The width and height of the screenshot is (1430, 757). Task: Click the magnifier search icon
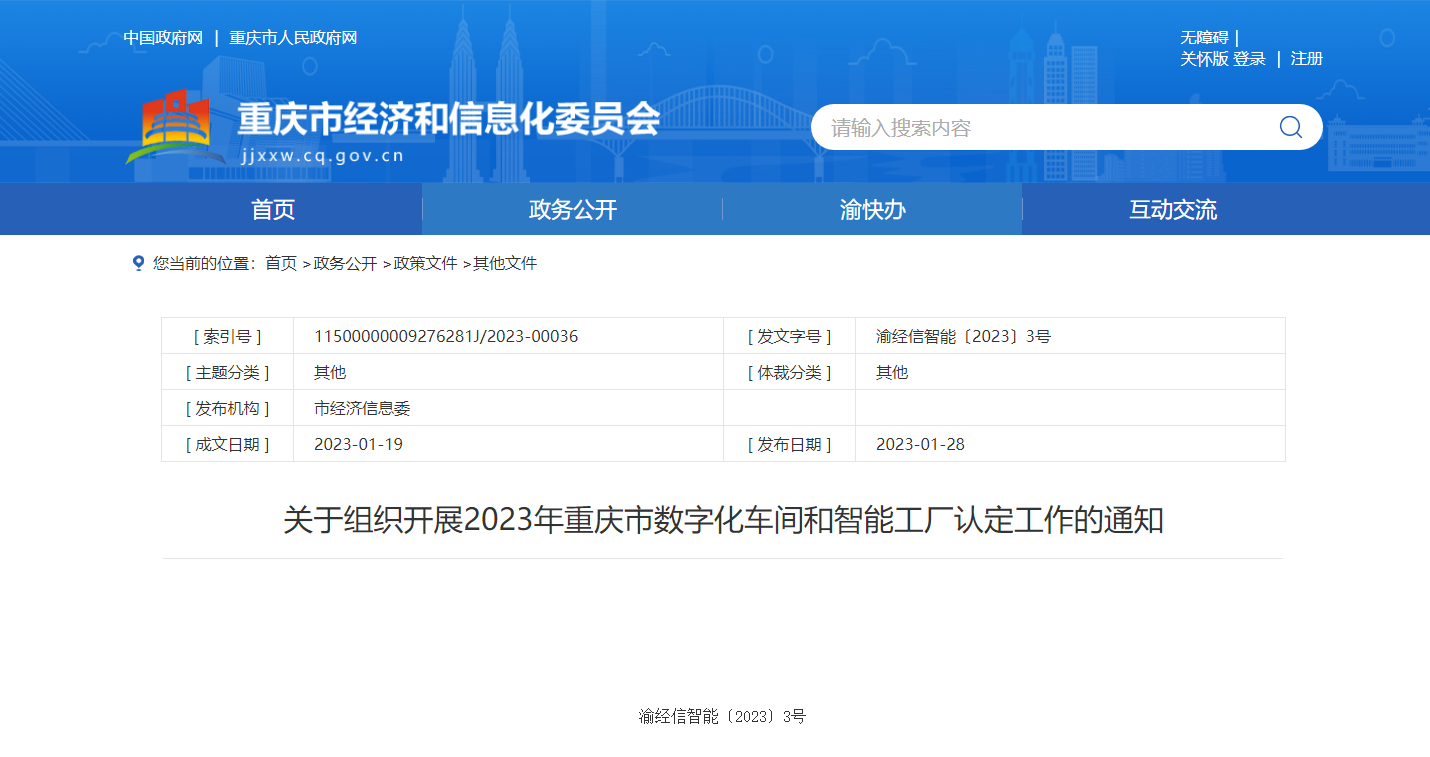[x=1290, y=127]
